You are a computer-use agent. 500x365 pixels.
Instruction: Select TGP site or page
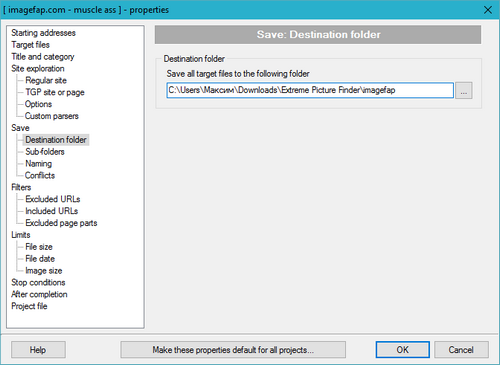pos(55,92)
